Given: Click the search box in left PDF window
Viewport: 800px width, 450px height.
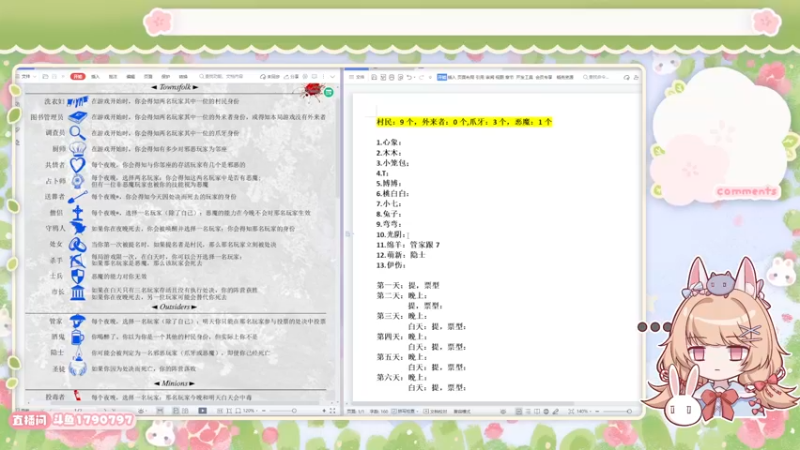Looking at the screenshot, I should tap(221, 77).
